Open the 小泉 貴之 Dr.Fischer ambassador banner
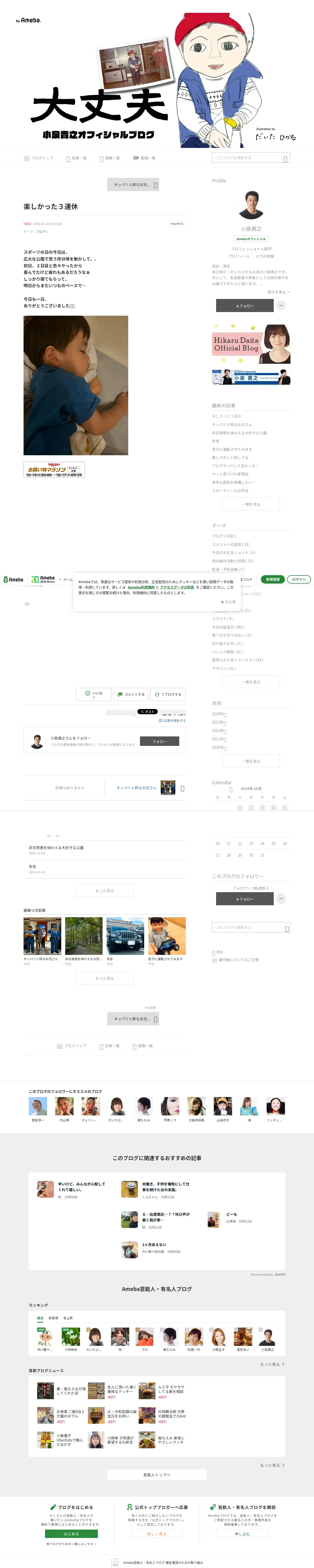 point(251,377)
